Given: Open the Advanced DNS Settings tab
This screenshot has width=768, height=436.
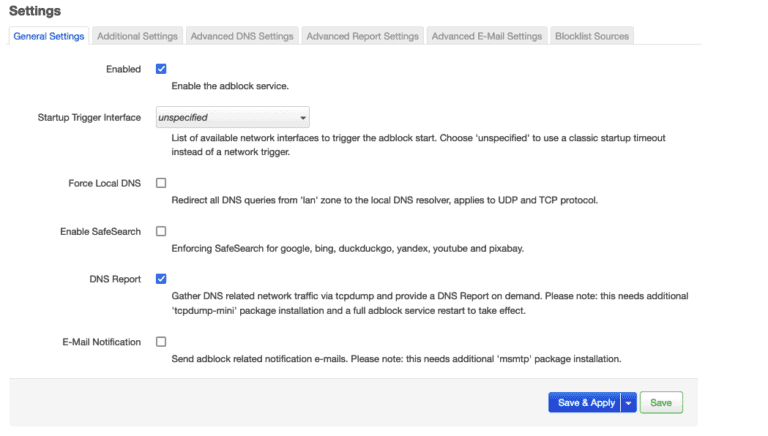Looking at the screenshot, I should [x=242, y=36].
